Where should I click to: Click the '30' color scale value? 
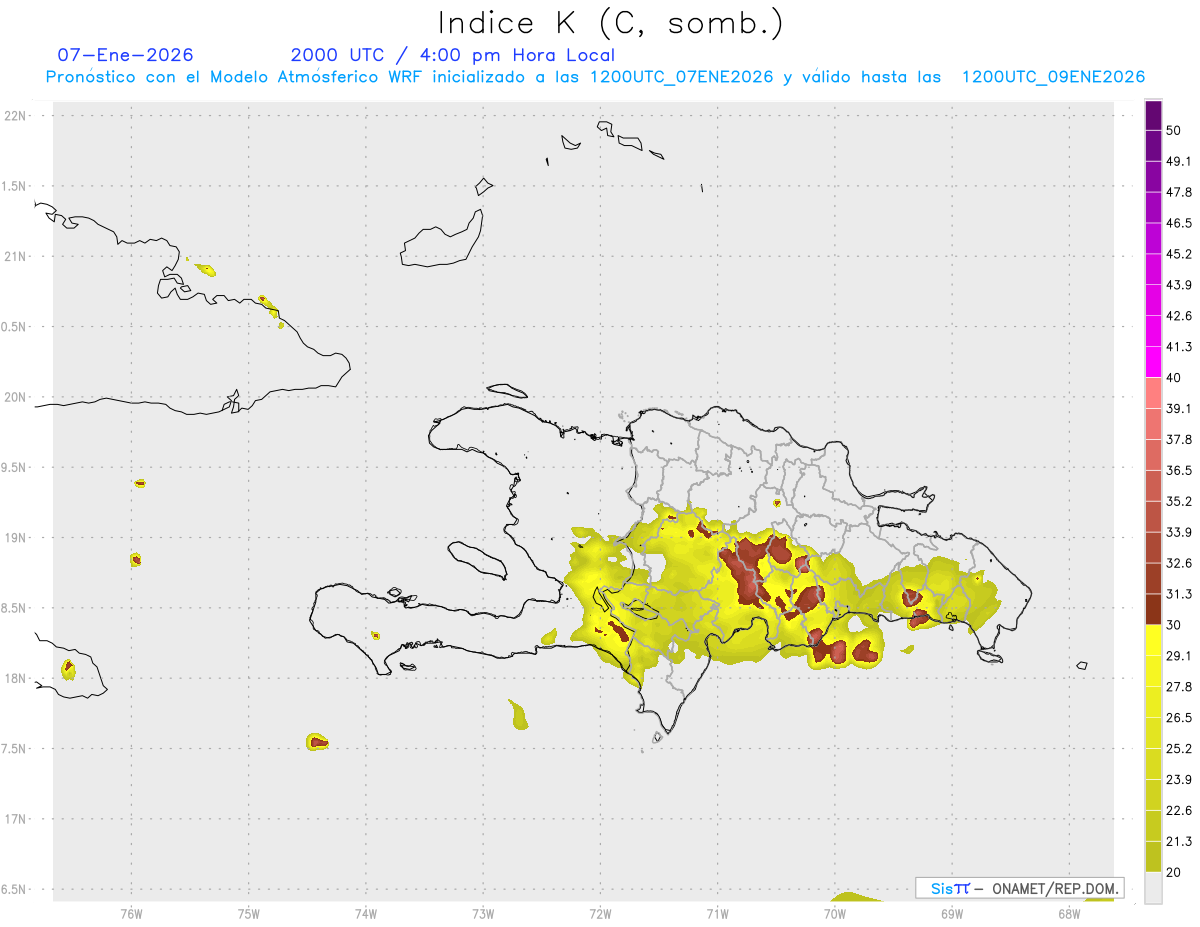1174,625
